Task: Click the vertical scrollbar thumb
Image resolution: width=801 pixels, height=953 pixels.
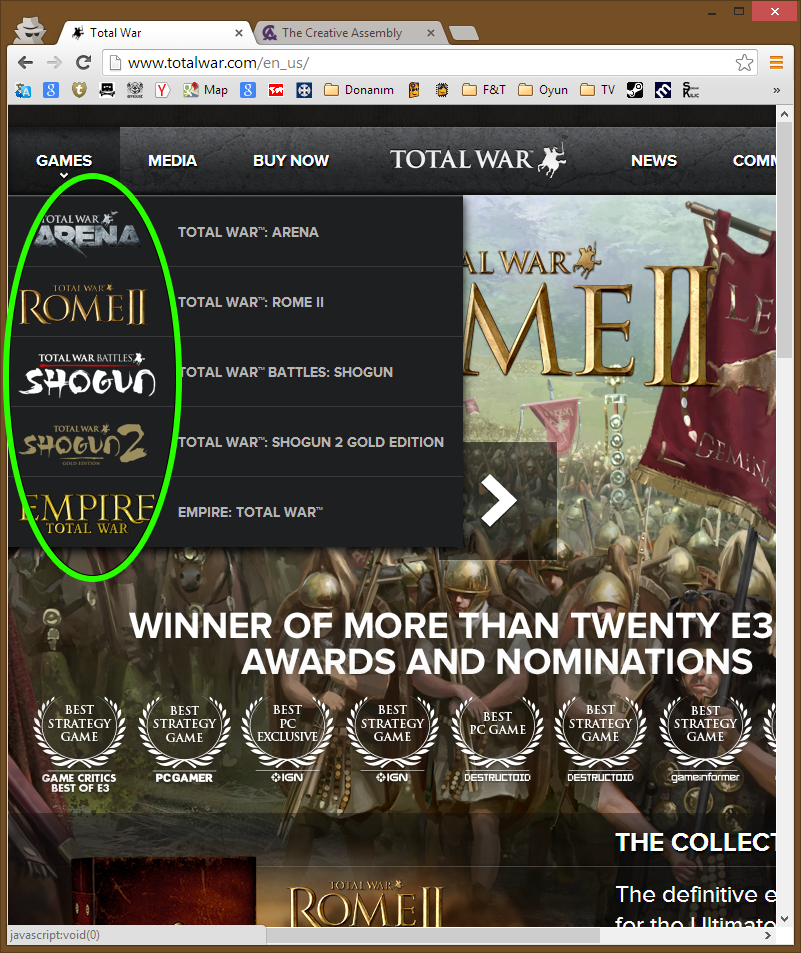Action: click(x=784, y=240)
